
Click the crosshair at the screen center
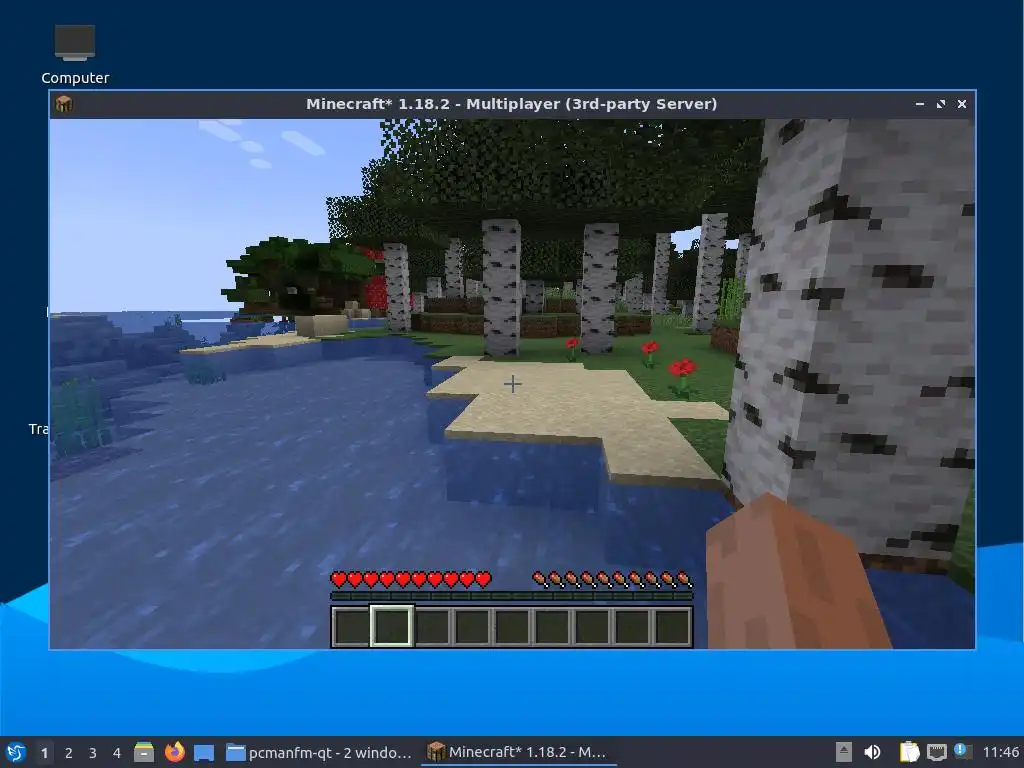pos(513,384)
